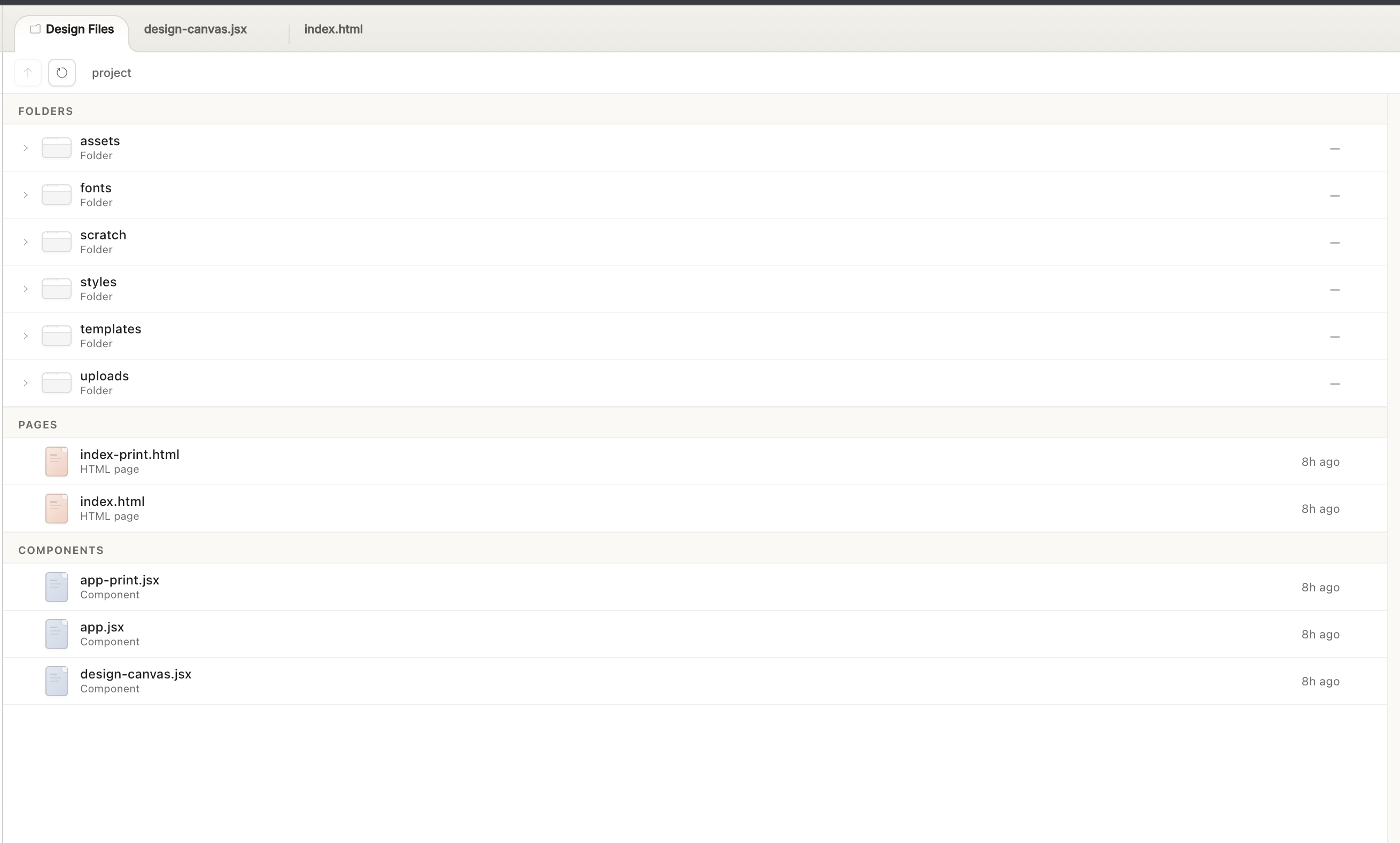Expand the uploads folder chevron
The height and width of the screenshot is (843, 1400).
click(x=25, y=383)
